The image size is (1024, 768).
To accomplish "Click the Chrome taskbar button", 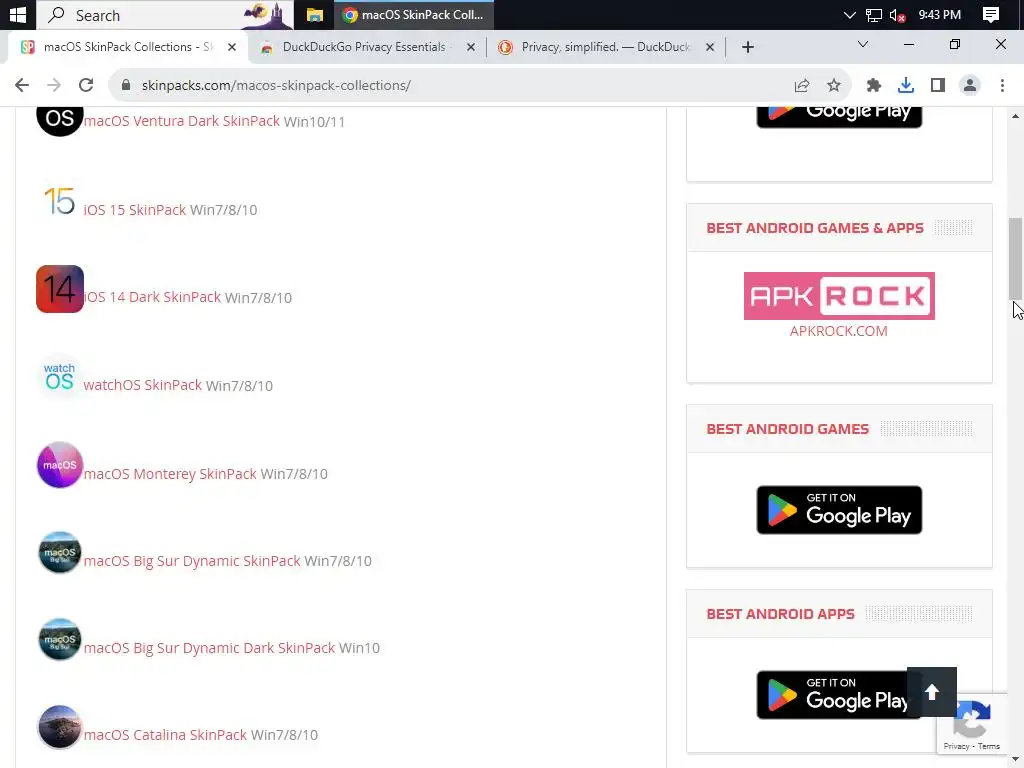I will tap(414, 14).
